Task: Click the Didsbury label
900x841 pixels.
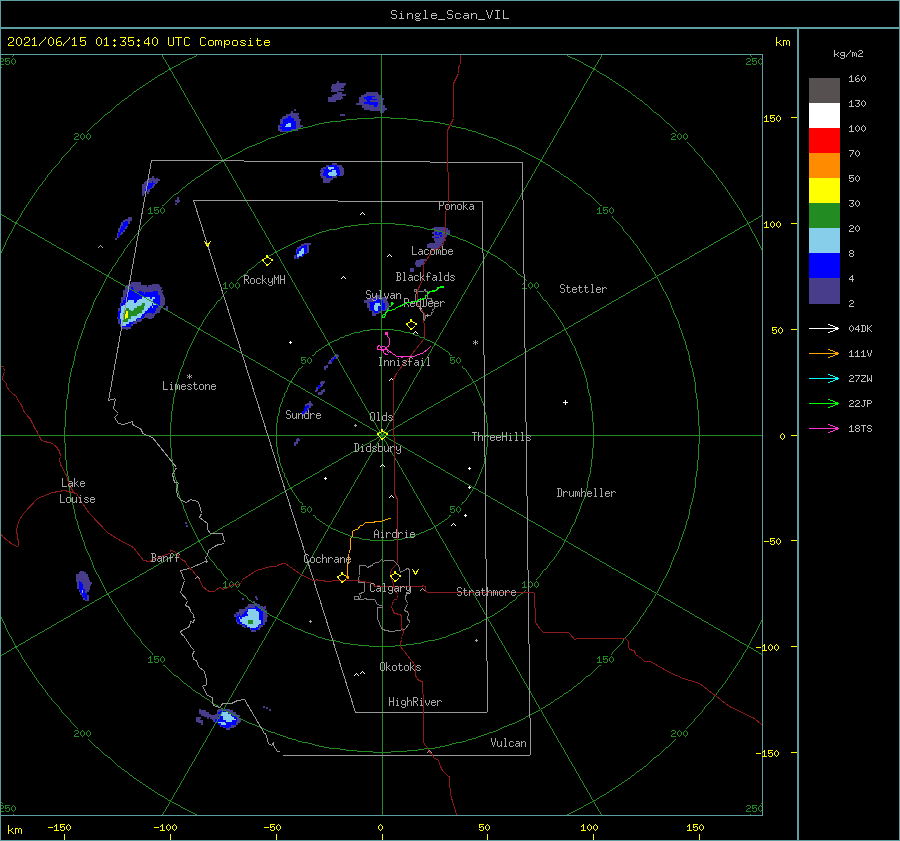Action: pyautogui.click(x=377, y=448)
